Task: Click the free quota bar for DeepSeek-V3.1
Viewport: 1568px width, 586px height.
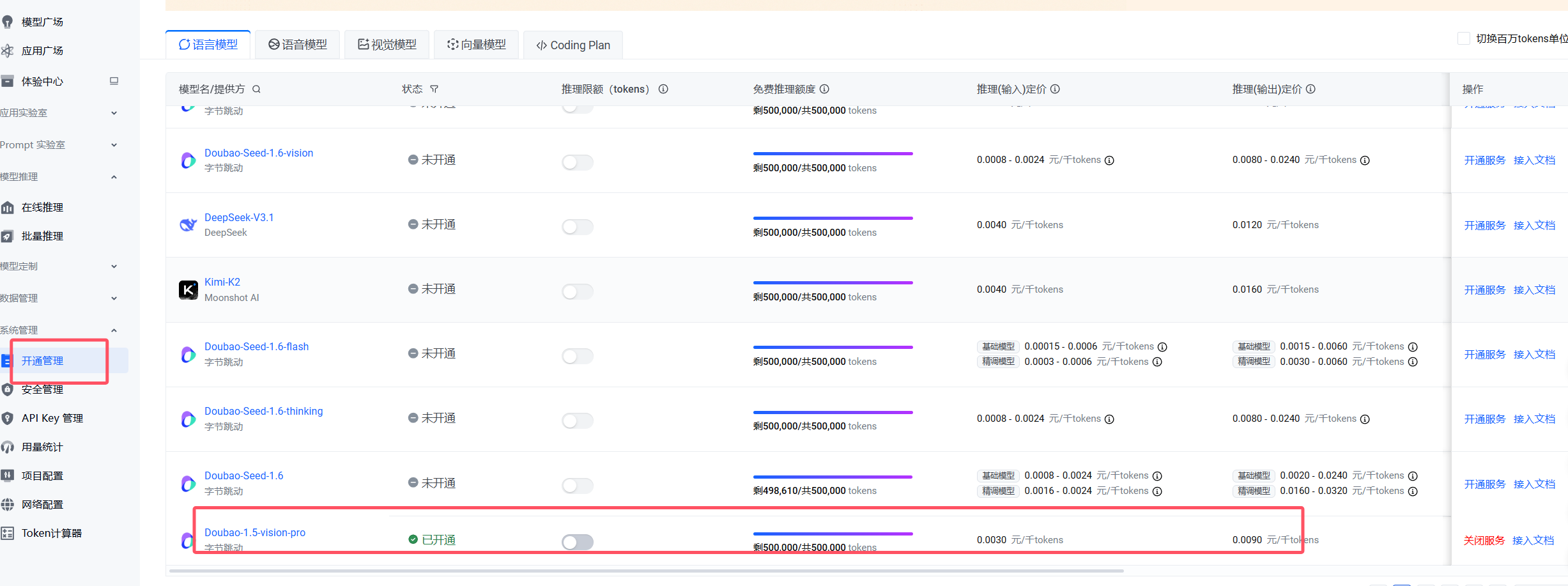Action: 833,219
